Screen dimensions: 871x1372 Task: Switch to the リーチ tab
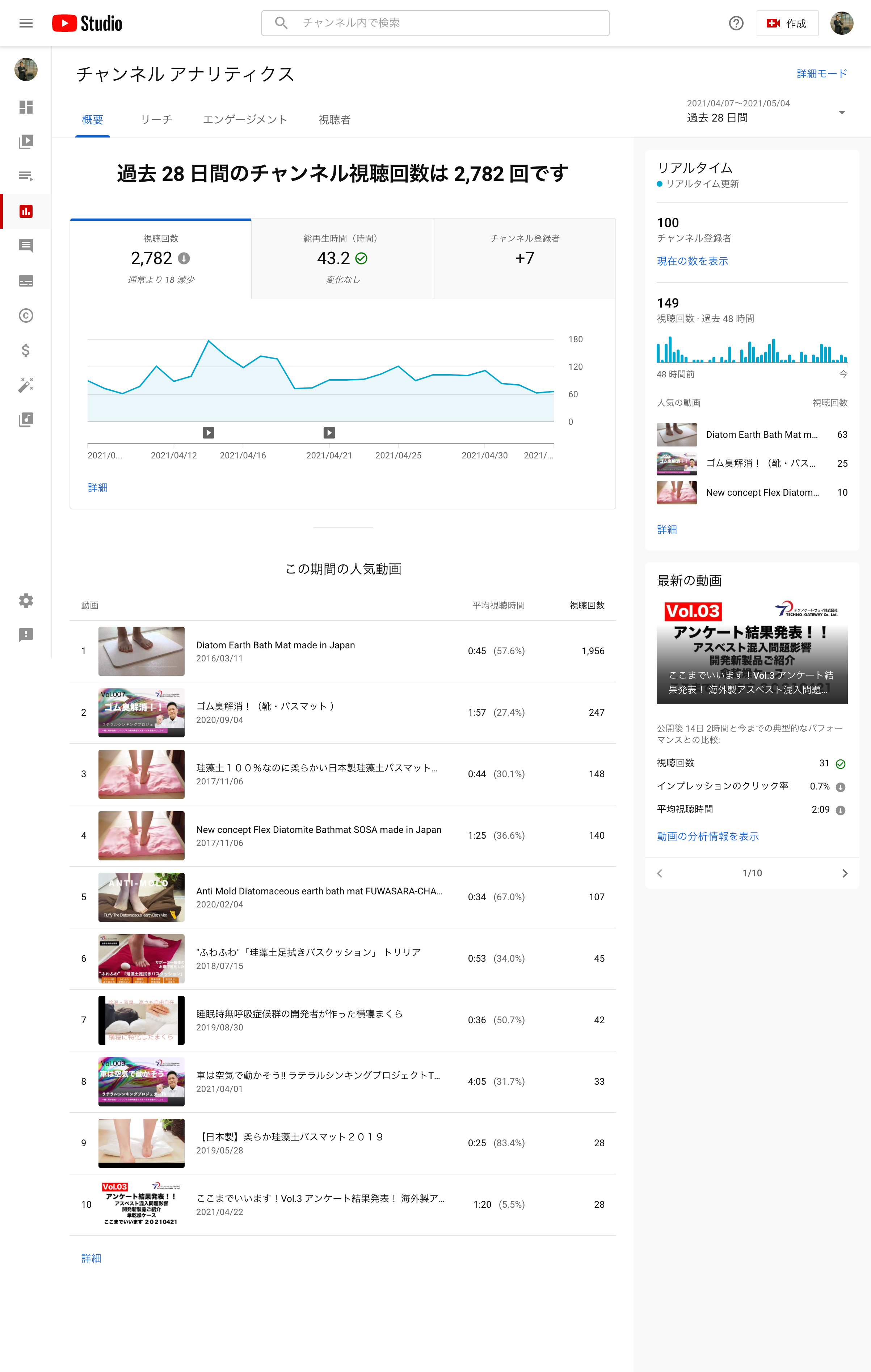pos(156,120)
